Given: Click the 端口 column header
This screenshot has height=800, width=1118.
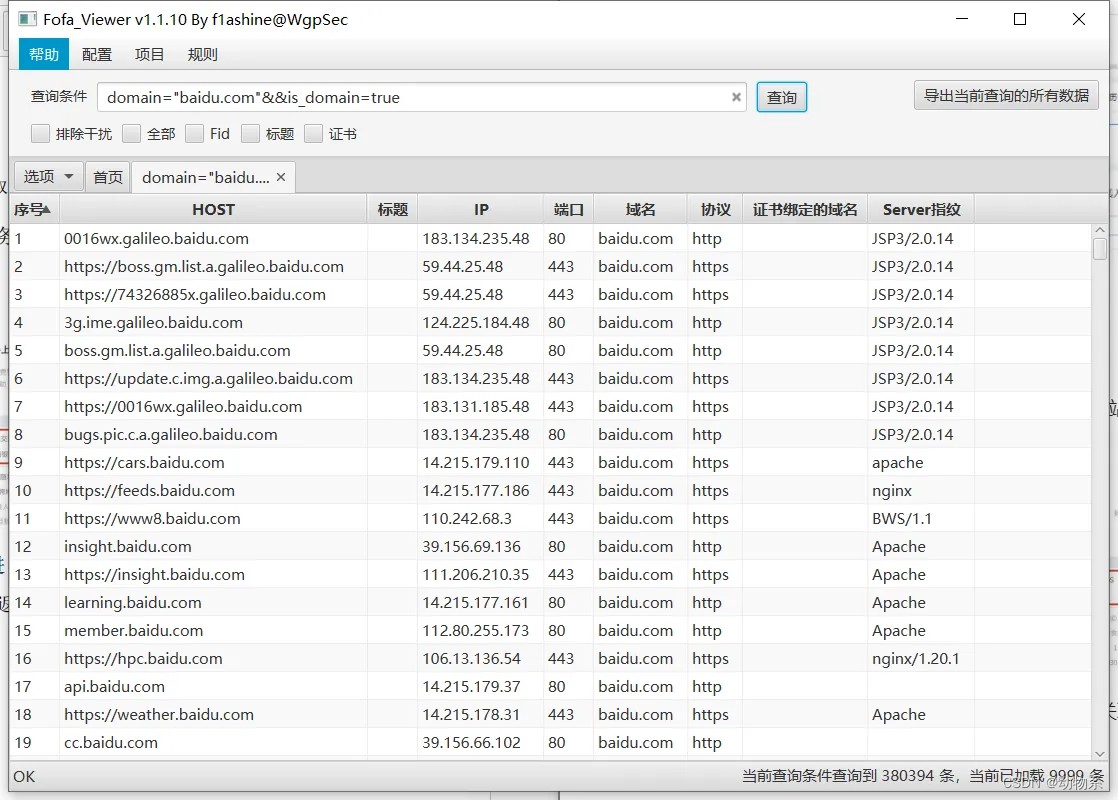Looking at the screenshot, I should tap(568, 209).
